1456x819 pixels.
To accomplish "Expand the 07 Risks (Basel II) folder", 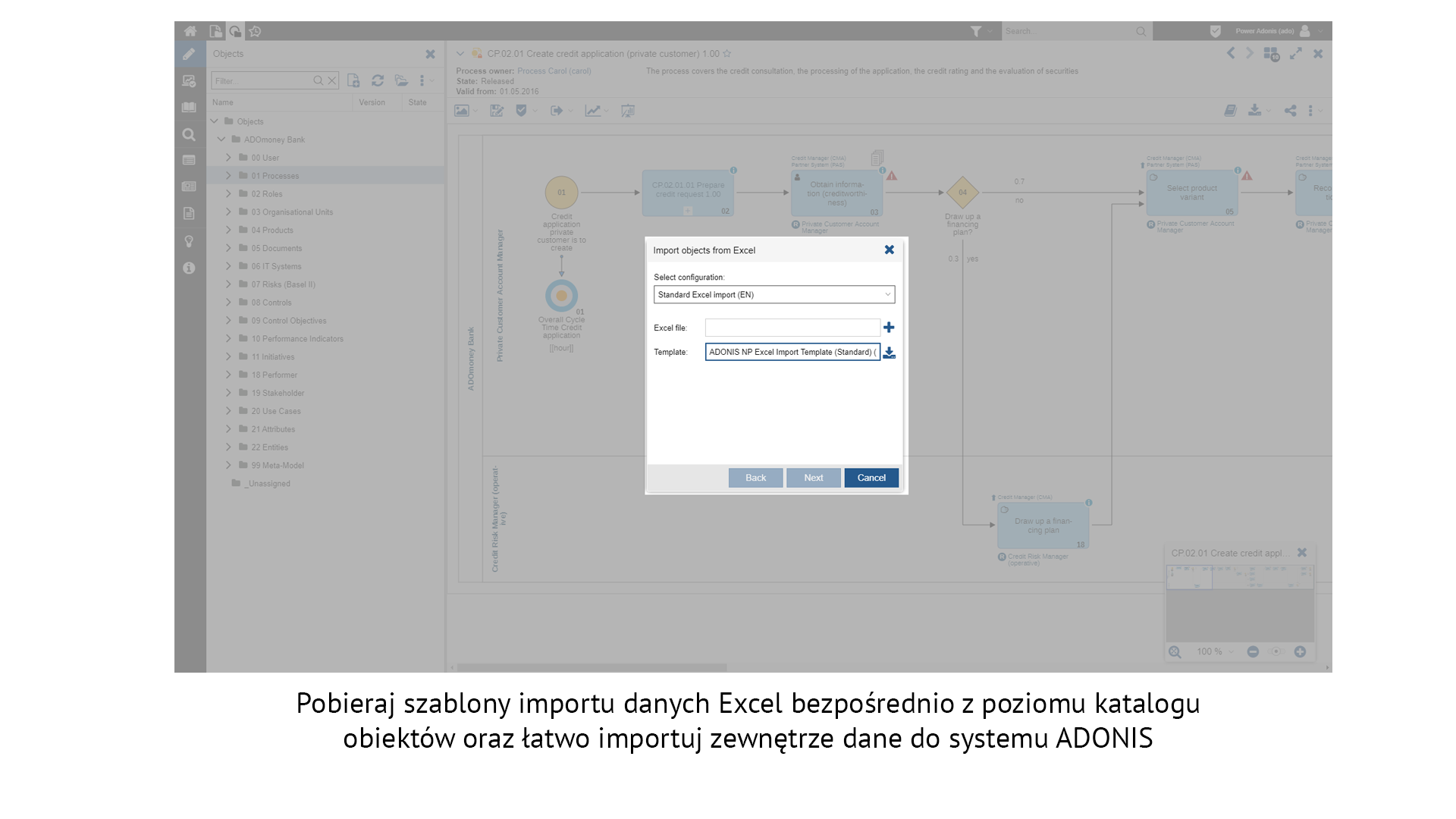I will click(228, 284).
